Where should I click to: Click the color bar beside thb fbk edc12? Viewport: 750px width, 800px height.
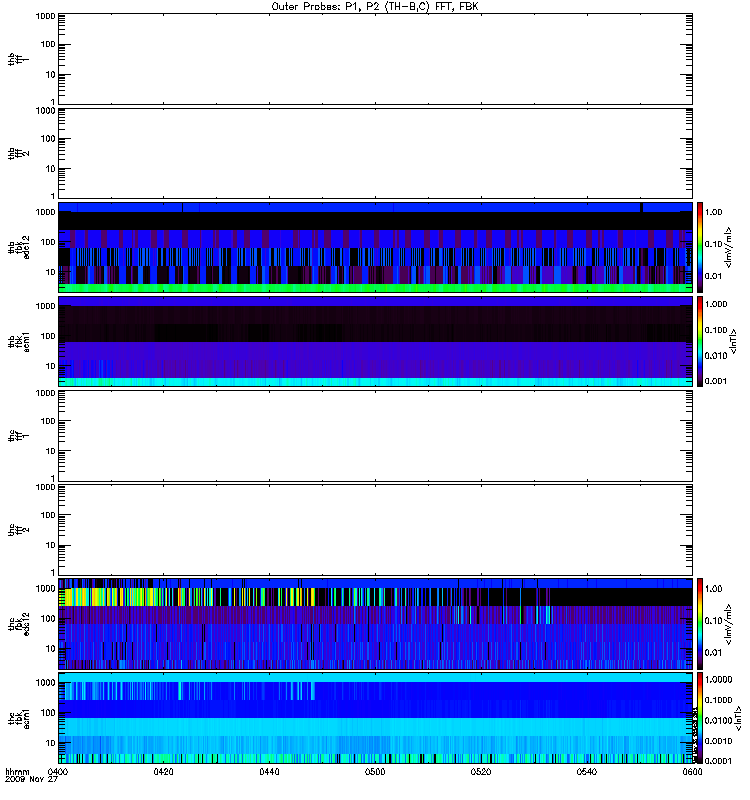(700, 247)
